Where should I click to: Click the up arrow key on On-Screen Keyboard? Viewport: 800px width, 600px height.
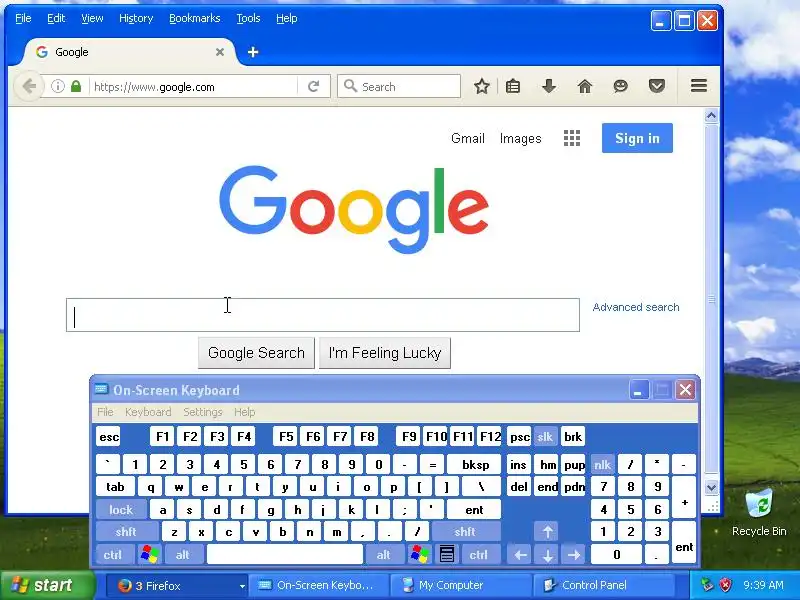(547, 532)
